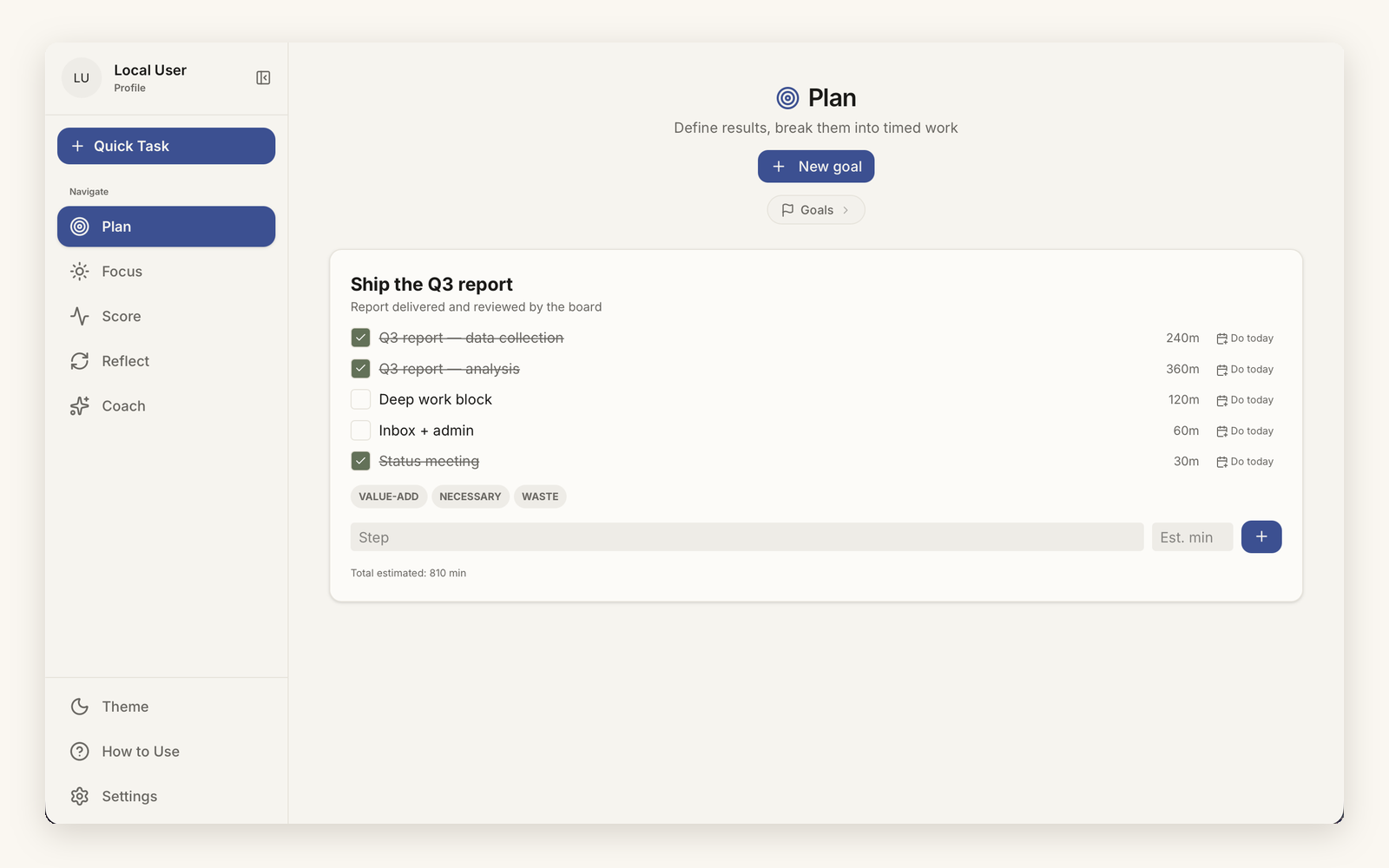
Task: Click the calendar icon on analysis row
Action: click(1221, 370)
